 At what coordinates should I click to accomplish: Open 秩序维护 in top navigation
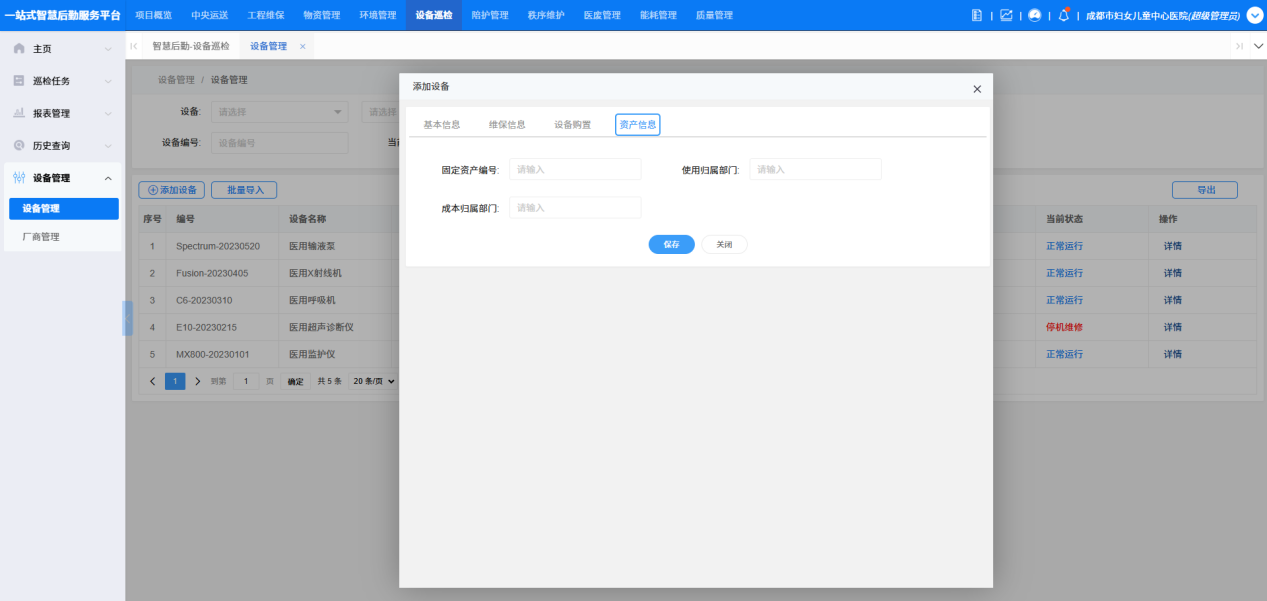coord(546,15)
